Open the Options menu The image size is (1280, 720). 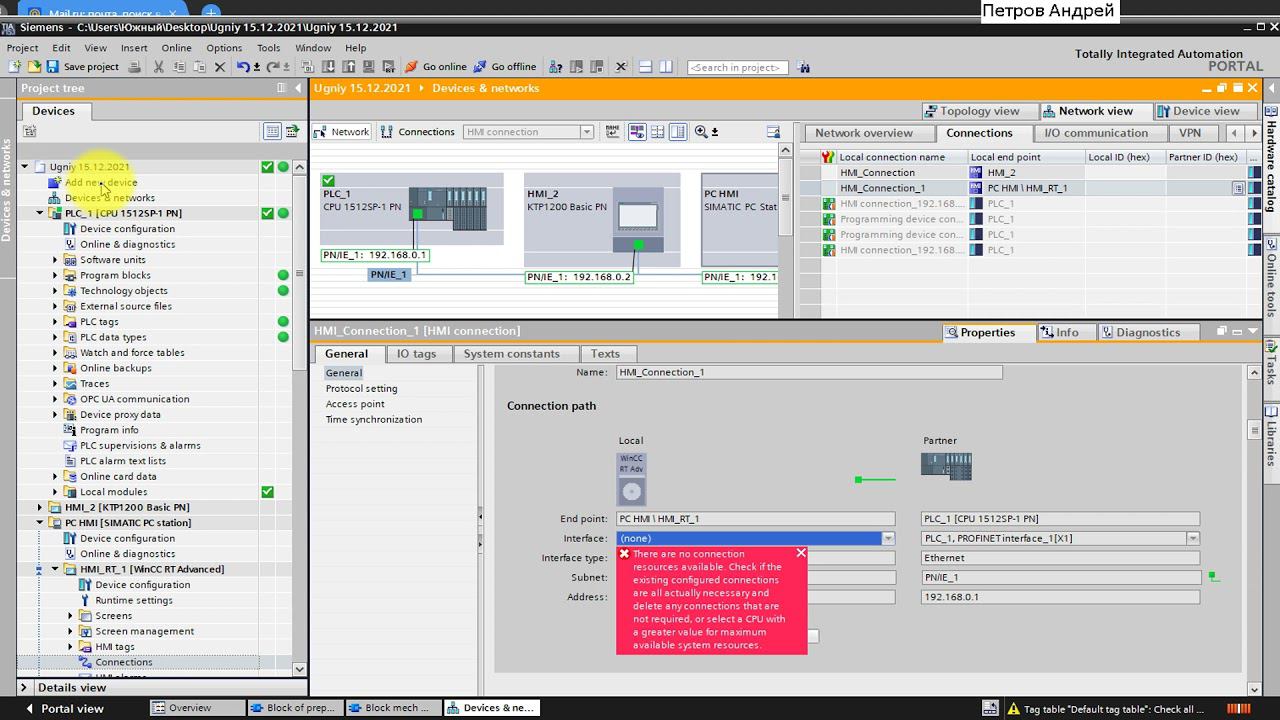224,47
